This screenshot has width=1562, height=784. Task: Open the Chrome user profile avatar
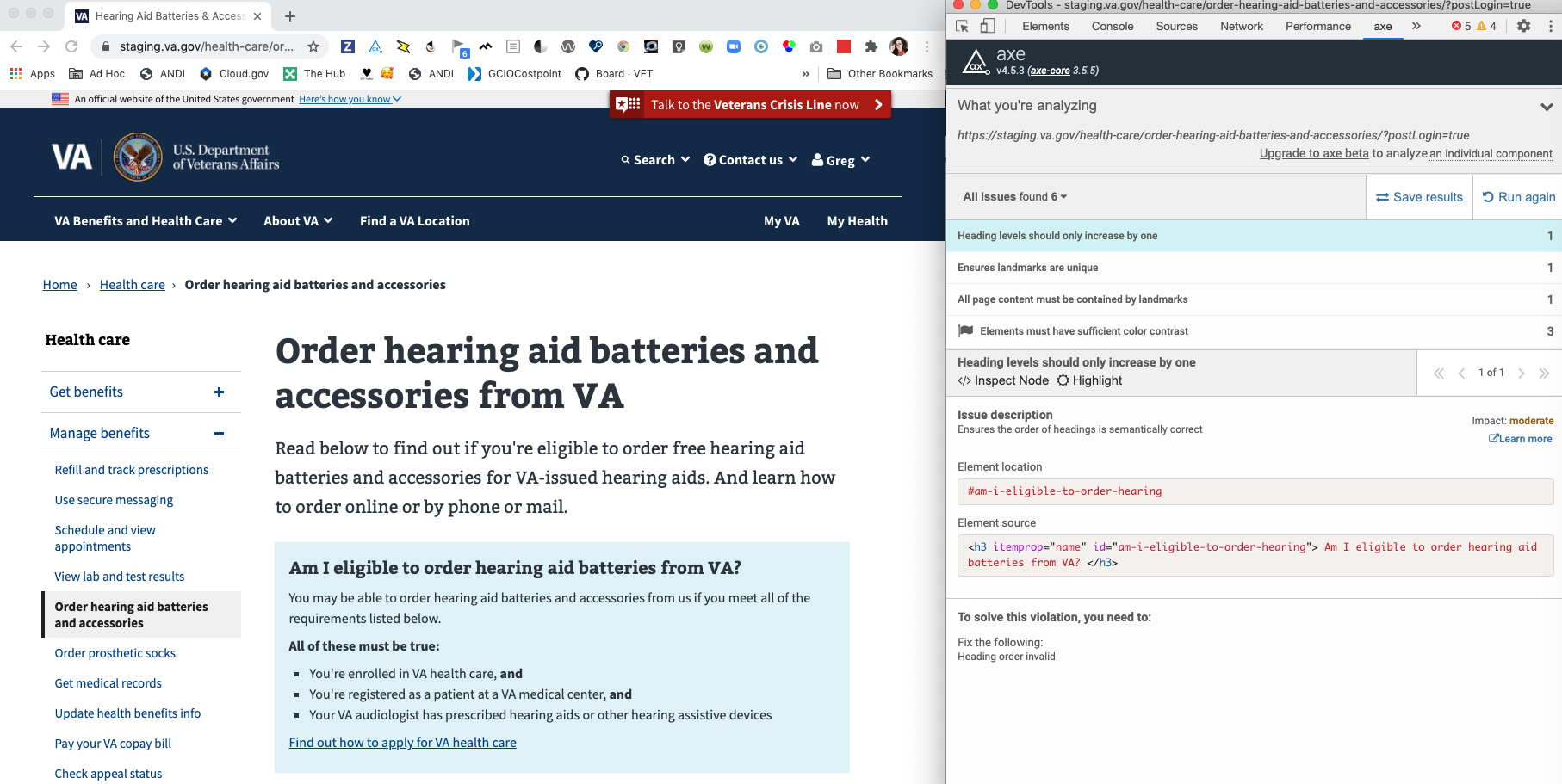pos(899,46)
